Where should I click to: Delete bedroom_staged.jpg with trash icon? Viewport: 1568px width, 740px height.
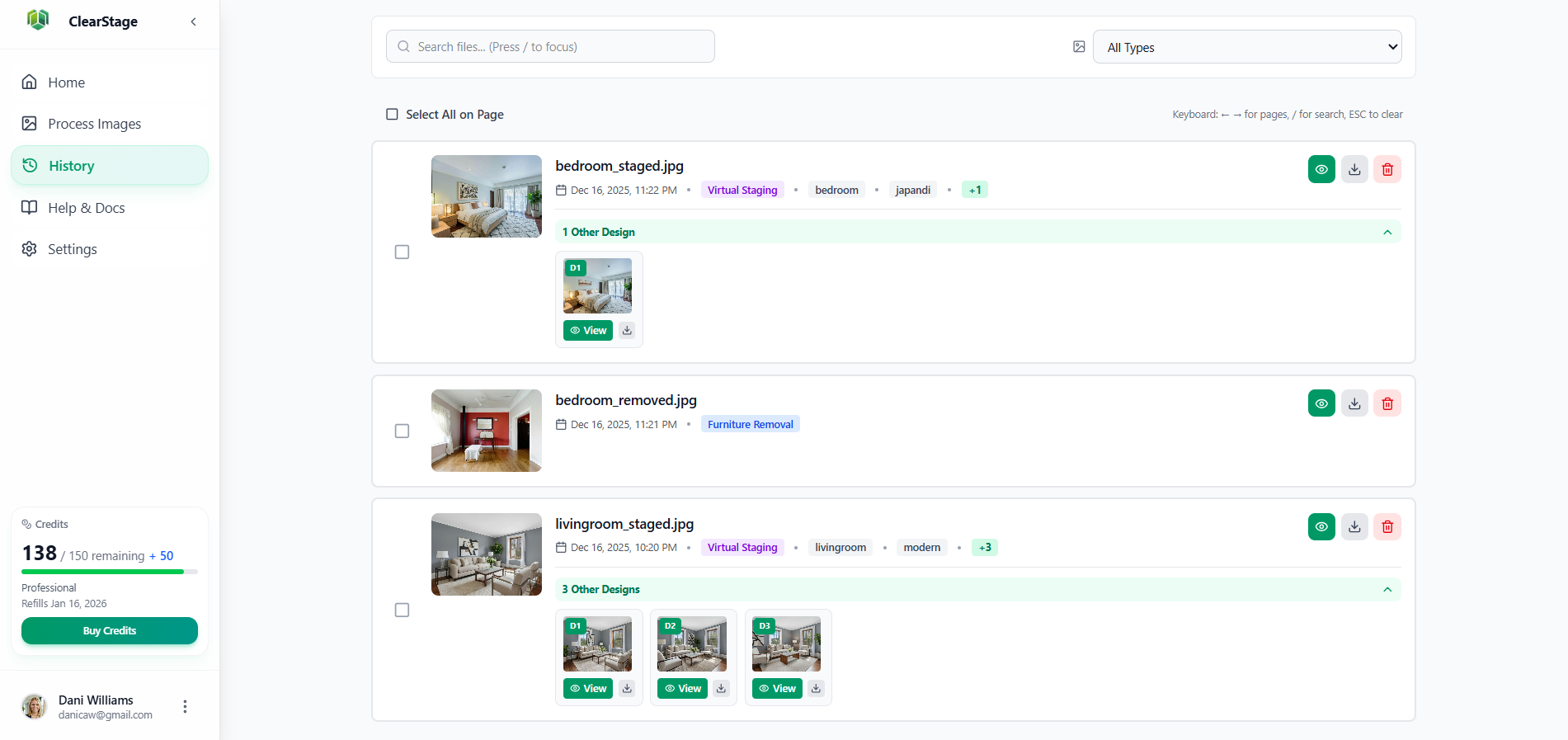coord(1387,169)
